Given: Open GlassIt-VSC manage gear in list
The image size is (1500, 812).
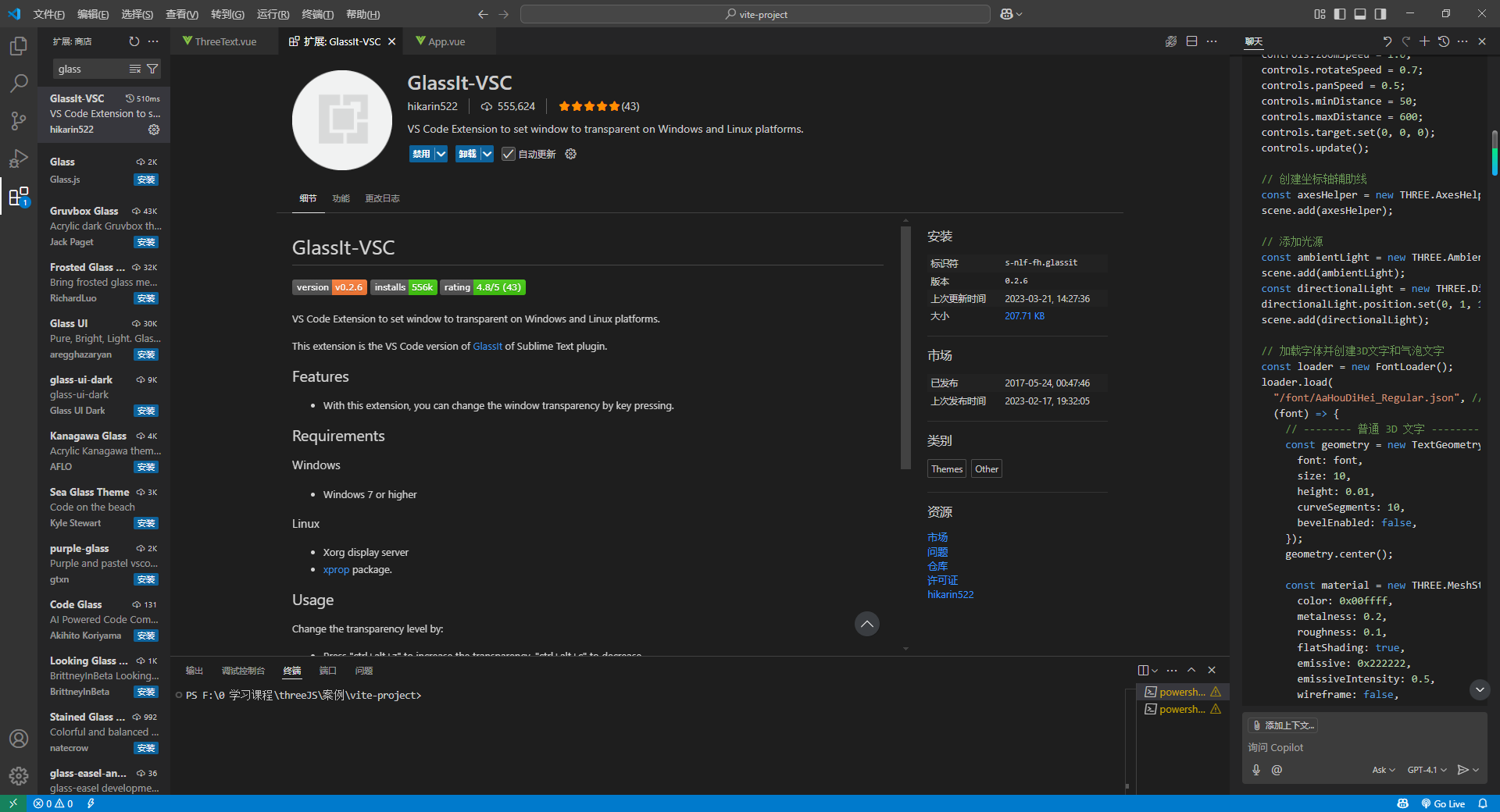Looking at the screenshot, I should pos(154,130).
